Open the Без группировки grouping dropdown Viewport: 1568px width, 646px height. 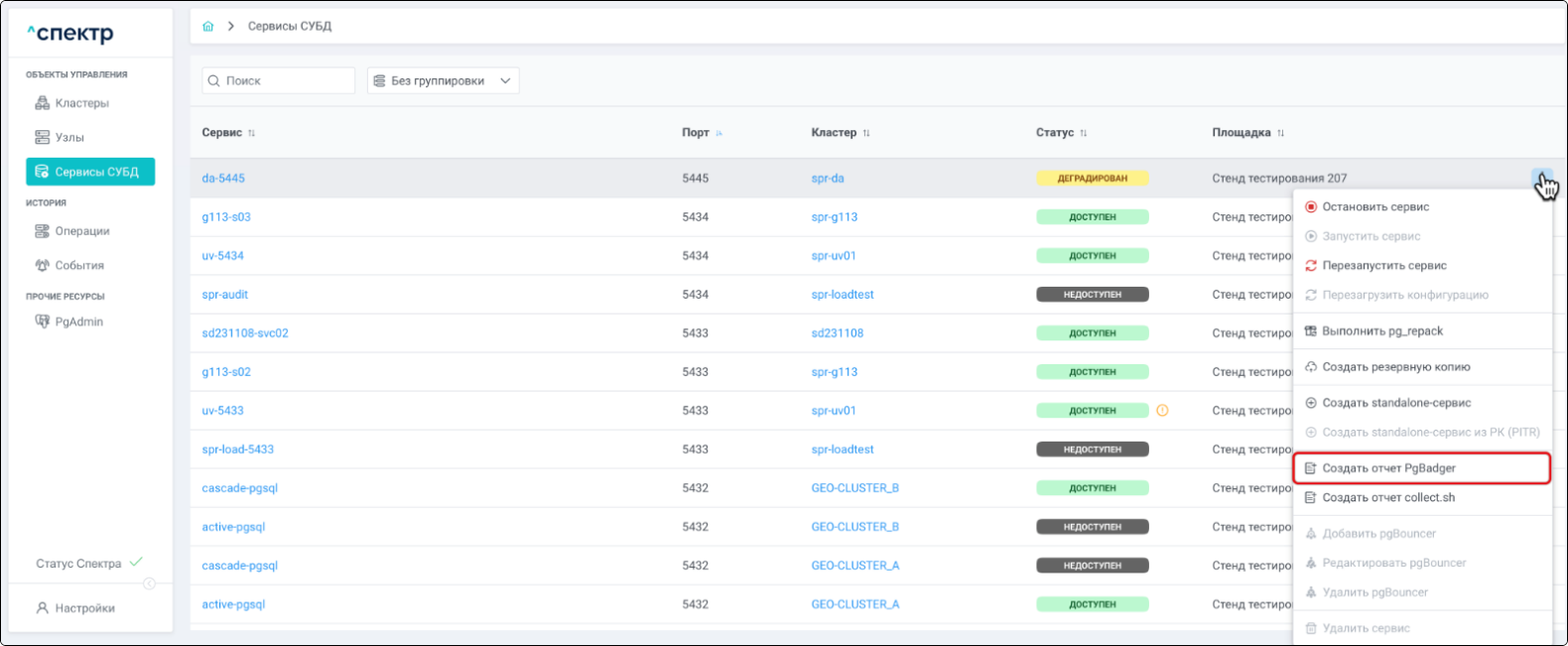(443, 81)
